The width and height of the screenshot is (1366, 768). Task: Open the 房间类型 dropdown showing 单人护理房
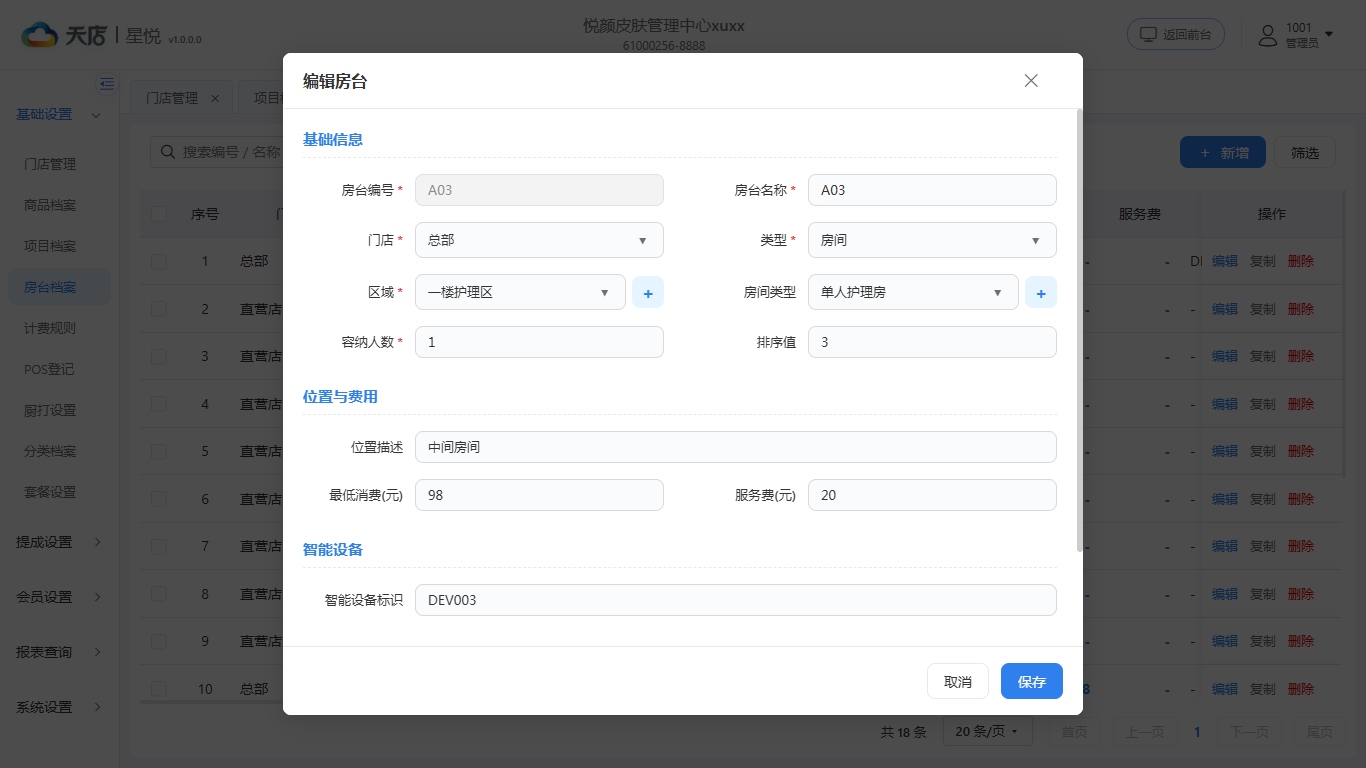[x=913, y=293]
